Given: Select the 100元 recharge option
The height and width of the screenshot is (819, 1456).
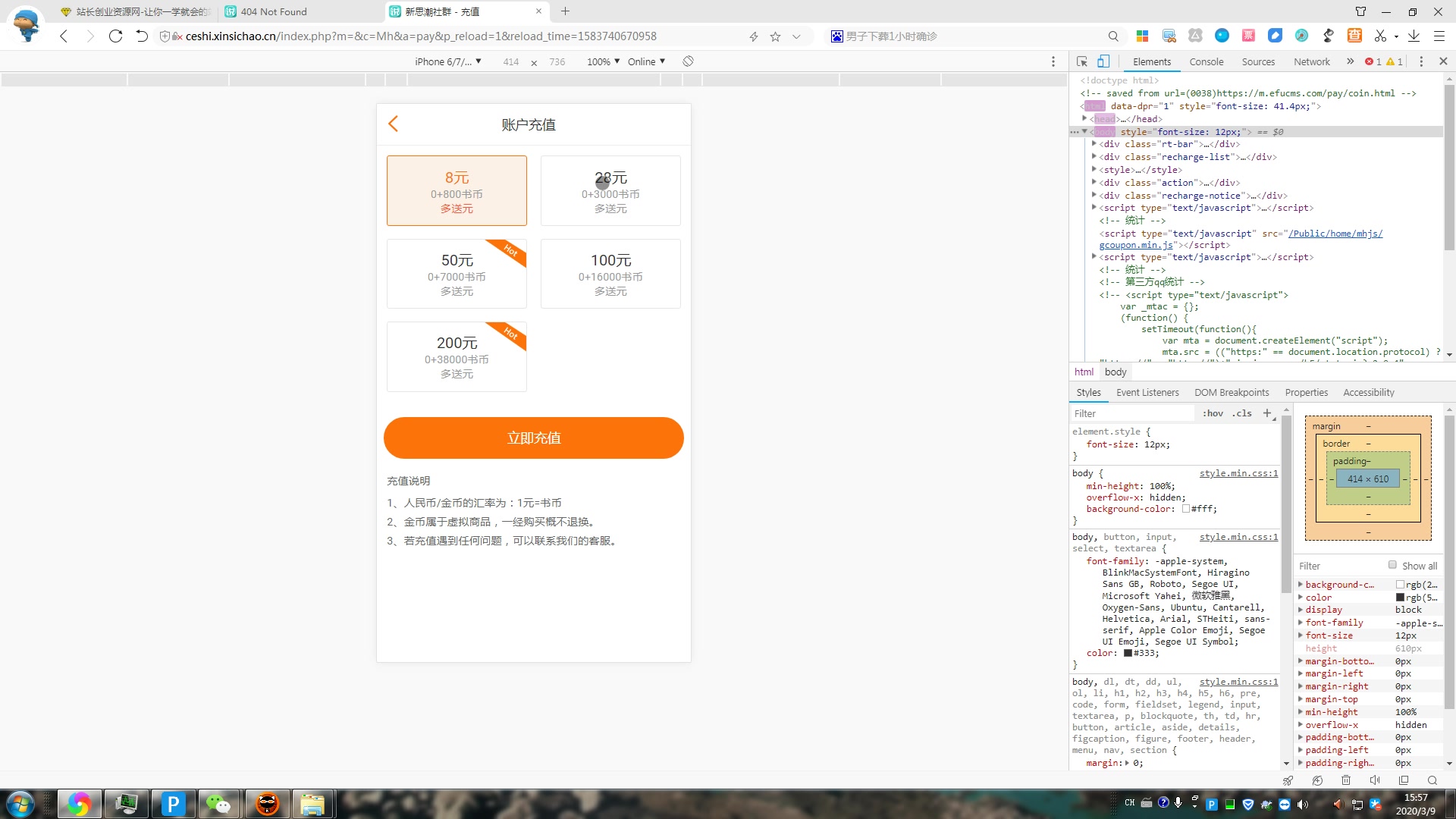Looking at the screenshot, I should [610, 274].
